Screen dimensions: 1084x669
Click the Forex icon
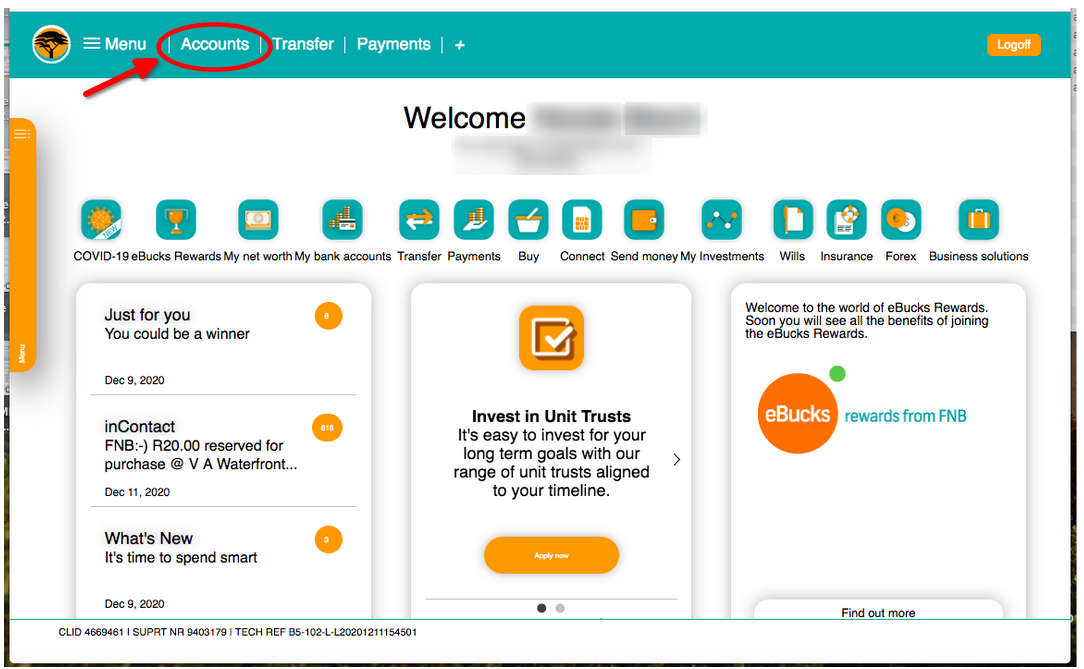coord(900,220)
